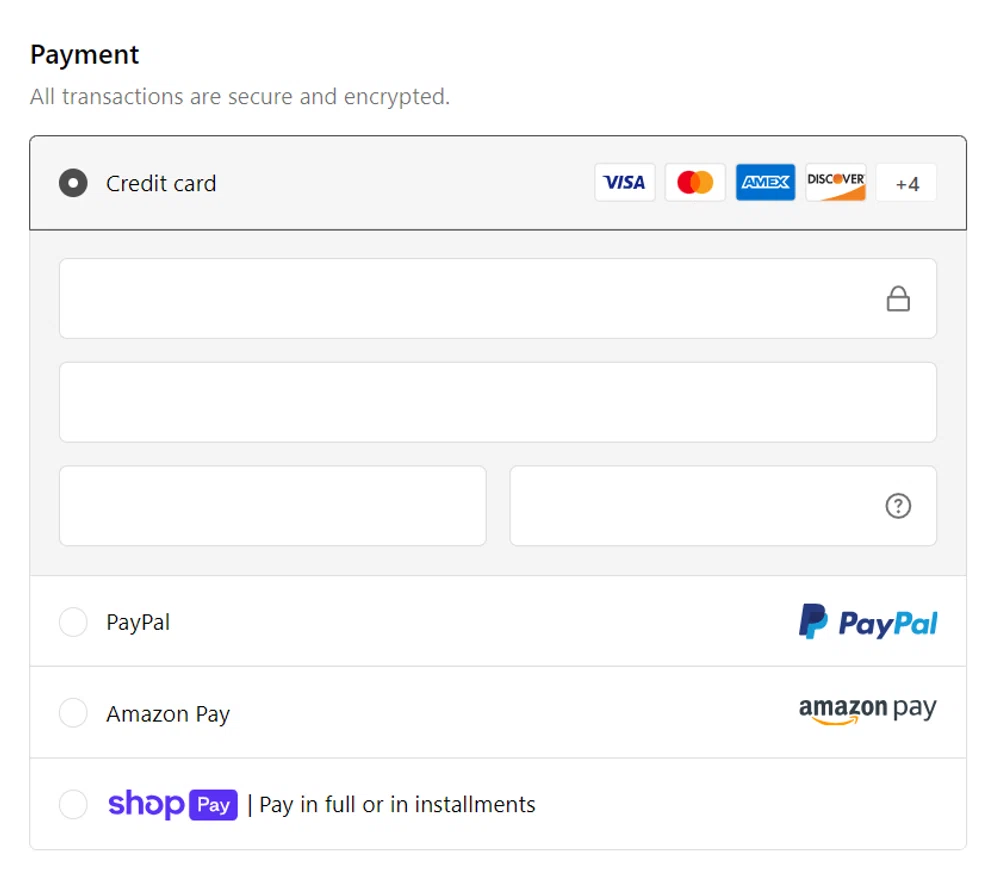
Task: Open the Shop Pay installments option
Action: [x=395, y=804]
